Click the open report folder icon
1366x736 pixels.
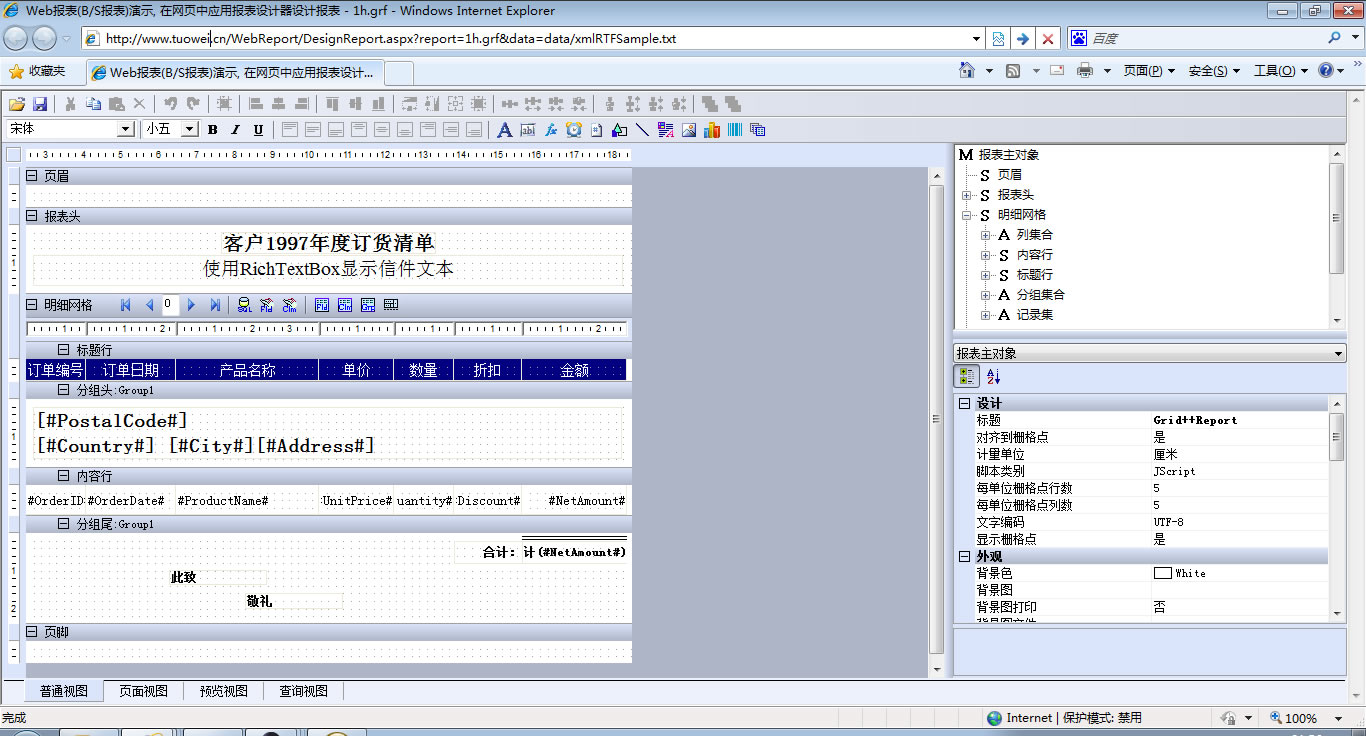click(16, 104)
